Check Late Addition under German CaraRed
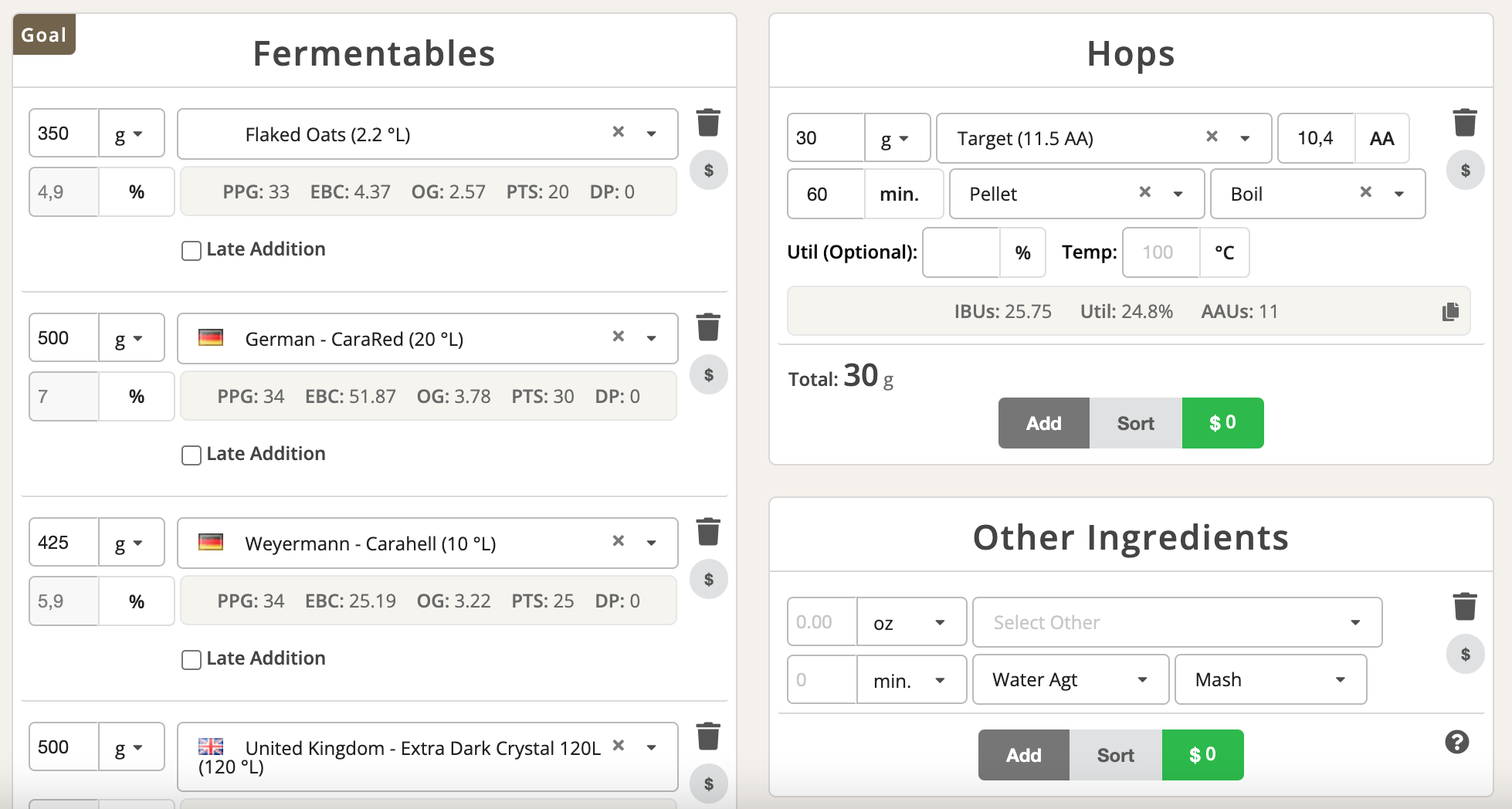 tap(192, 455)
